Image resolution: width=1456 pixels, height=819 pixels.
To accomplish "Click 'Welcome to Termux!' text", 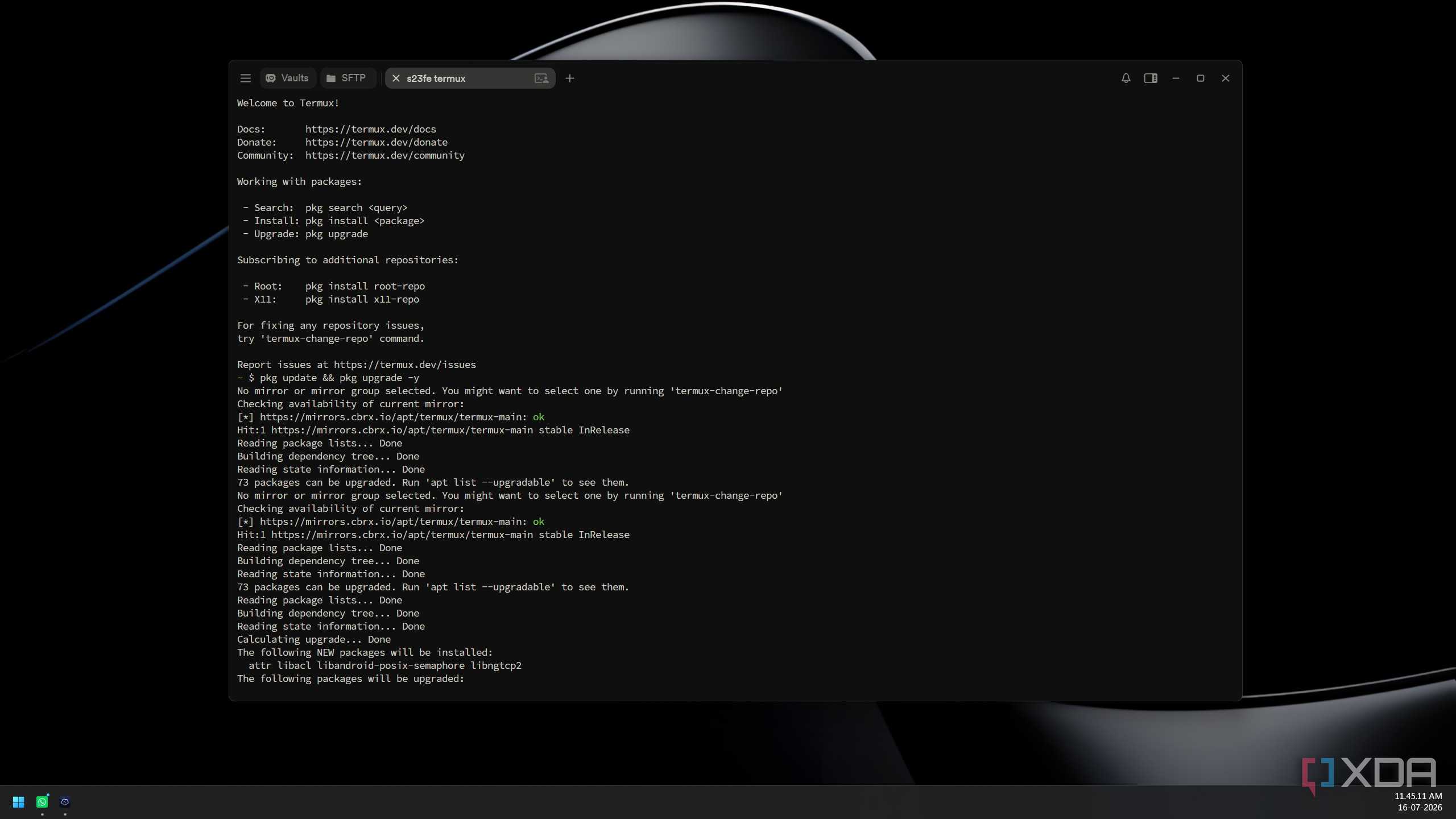I will point(288,103).
